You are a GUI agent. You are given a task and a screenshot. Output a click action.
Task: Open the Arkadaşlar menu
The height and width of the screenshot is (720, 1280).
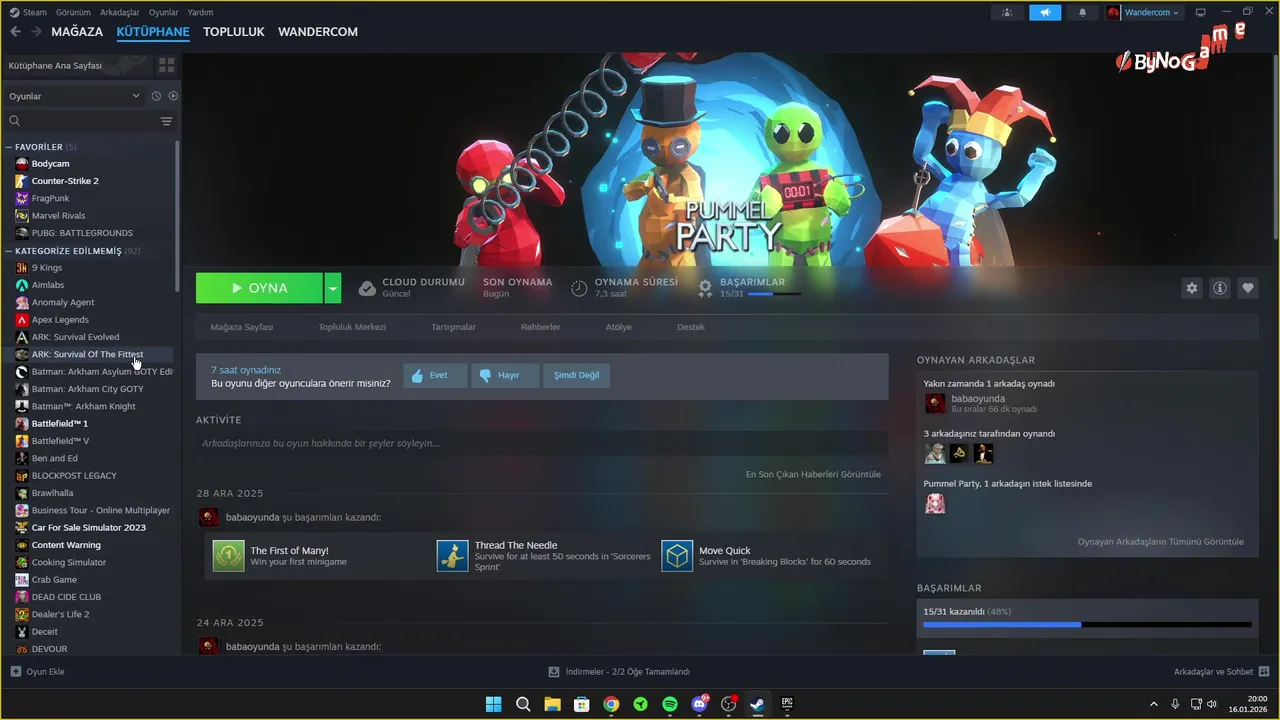pyautogui.click(x=120, y=12)
